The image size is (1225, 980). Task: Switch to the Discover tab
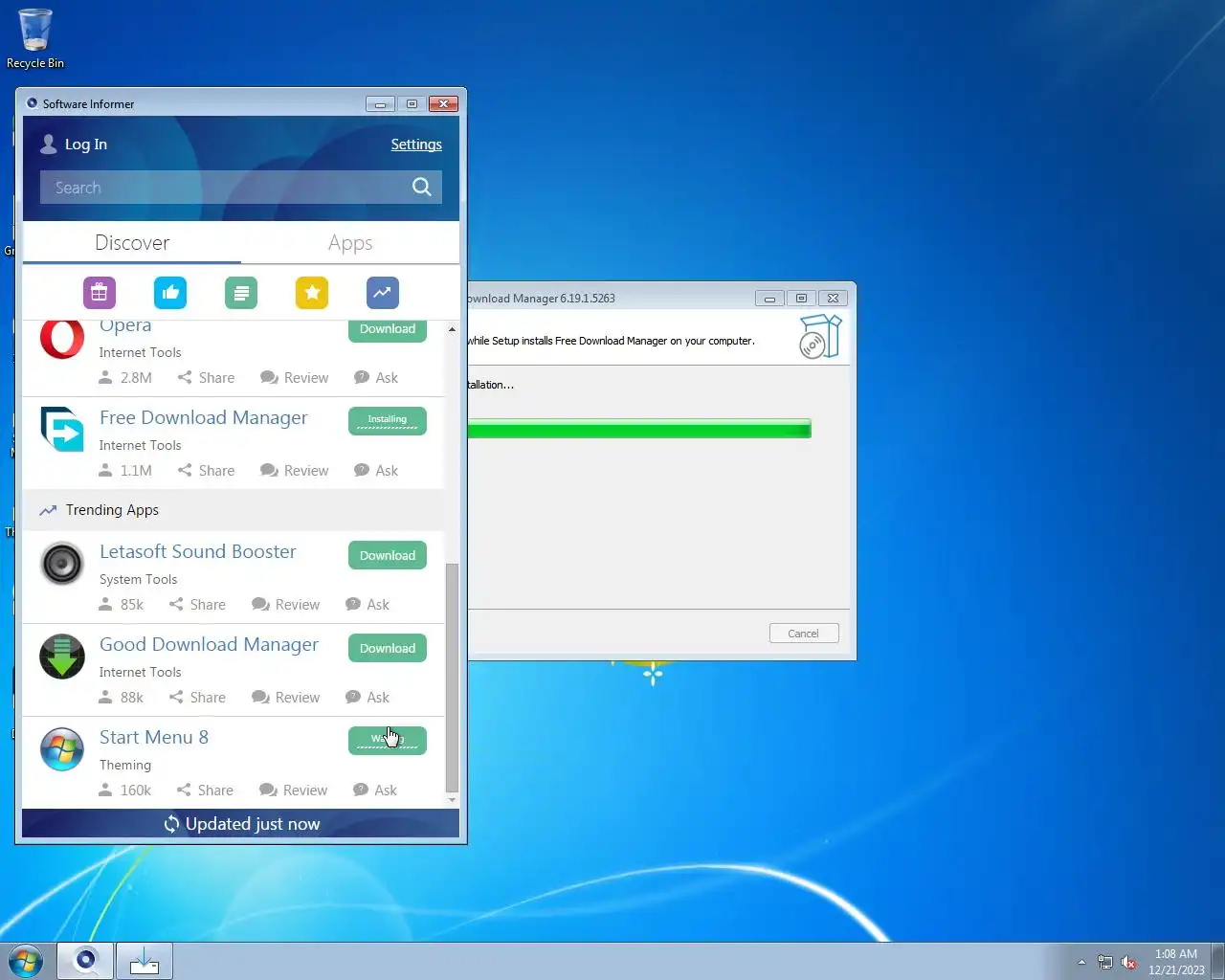(x=132, y=243)
